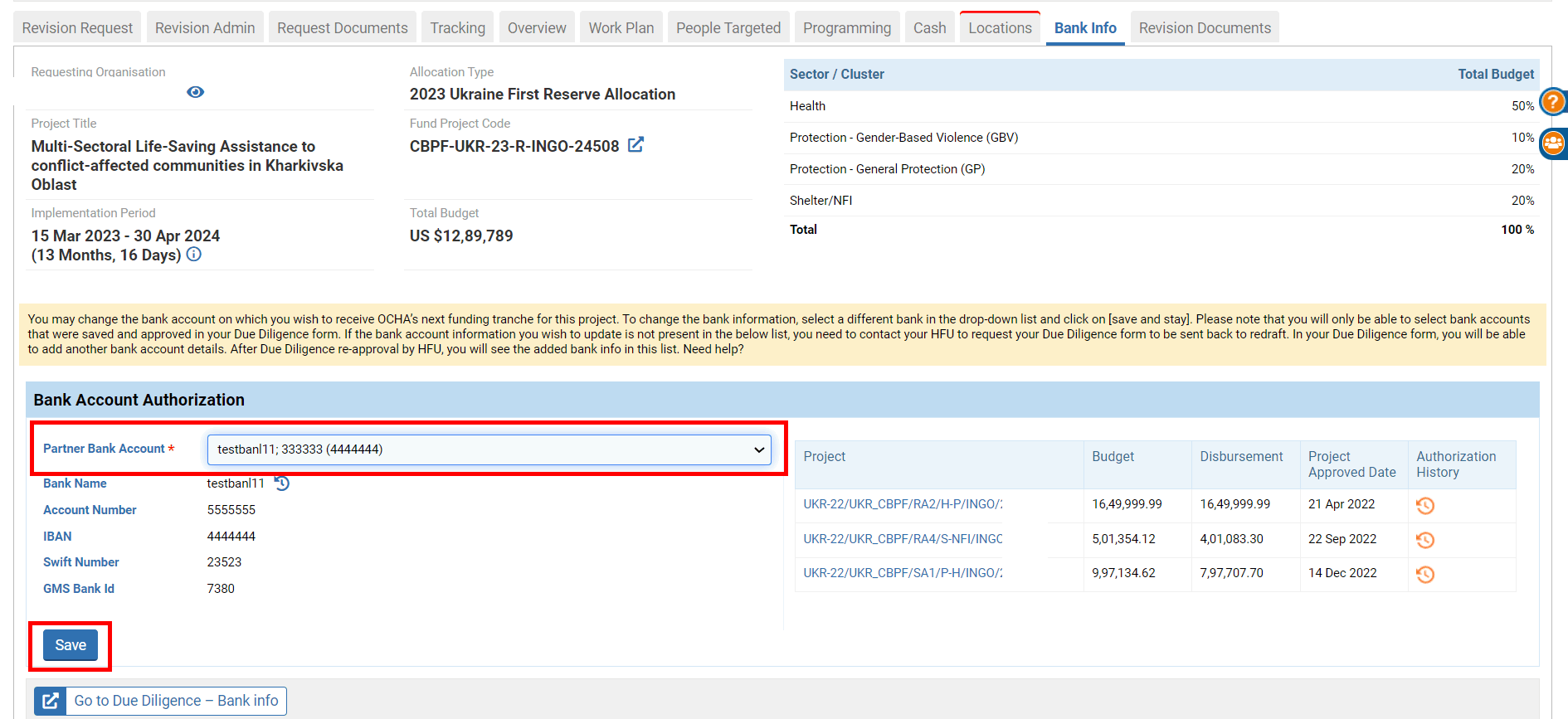Click budget value 5,01,354.12
Viewport: 1568px width, 719px height.
coord(1123,539)
